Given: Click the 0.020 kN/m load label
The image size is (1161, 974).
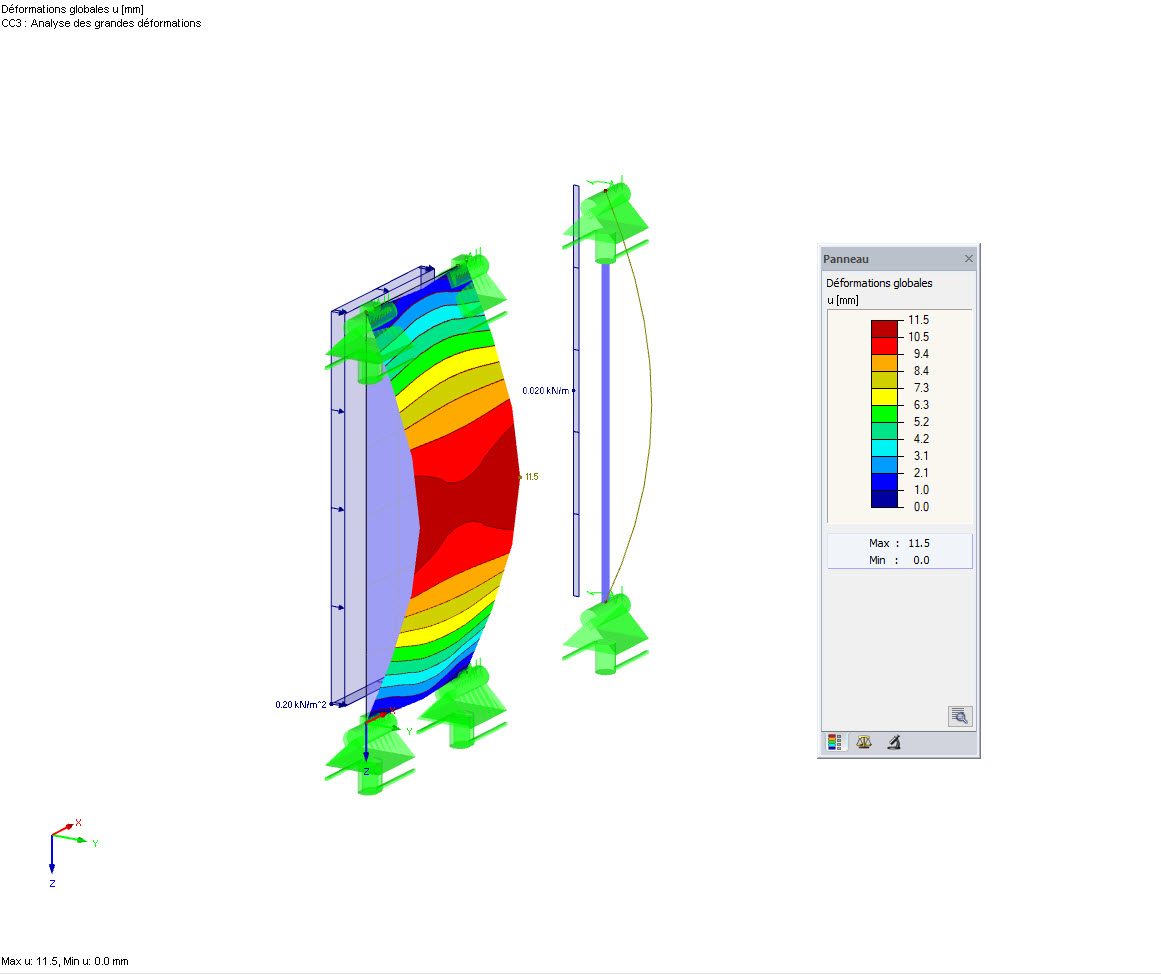Looking at the screenshot, I should pos(546,390).
